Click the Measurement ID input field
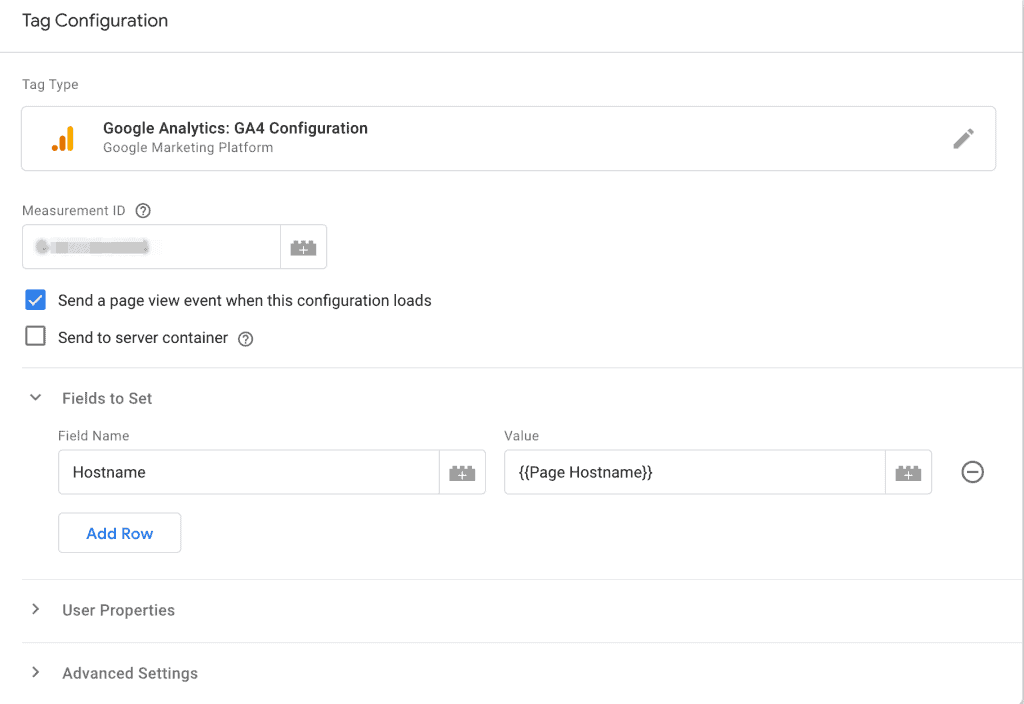The height and width of the screenshot is (704, 1024). (150, 247)
